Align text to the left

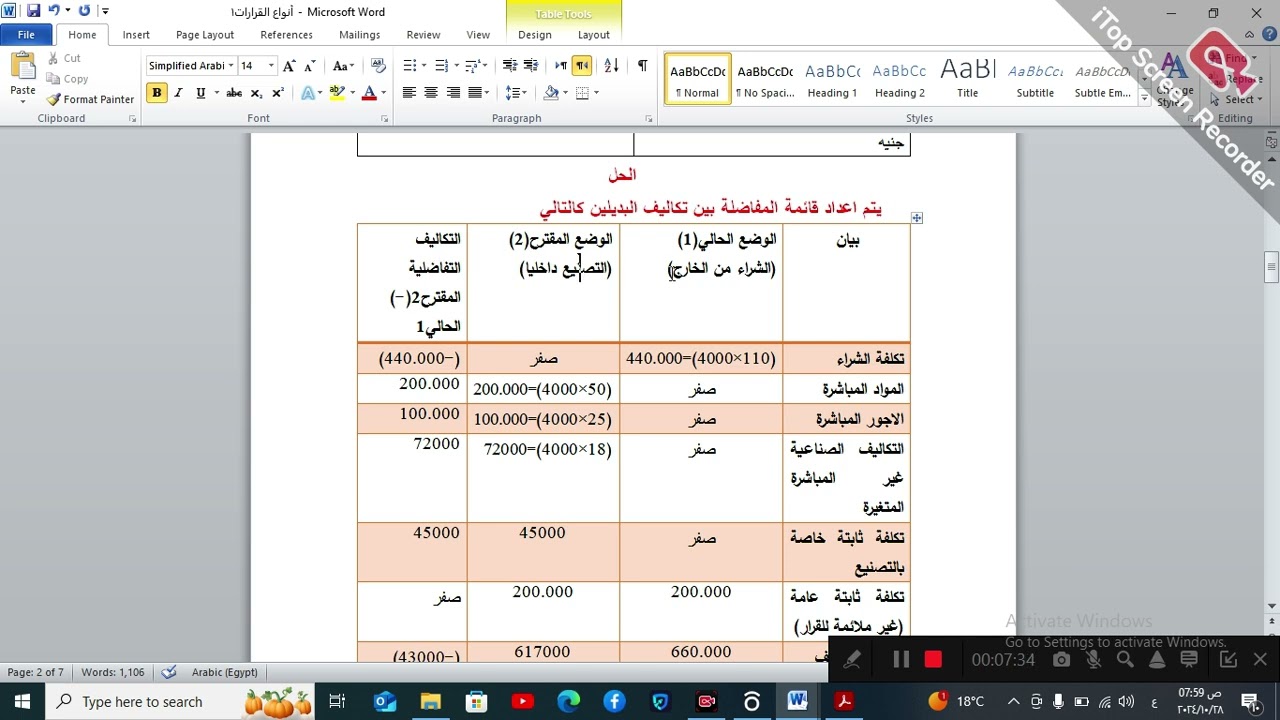tap(409, 93)
